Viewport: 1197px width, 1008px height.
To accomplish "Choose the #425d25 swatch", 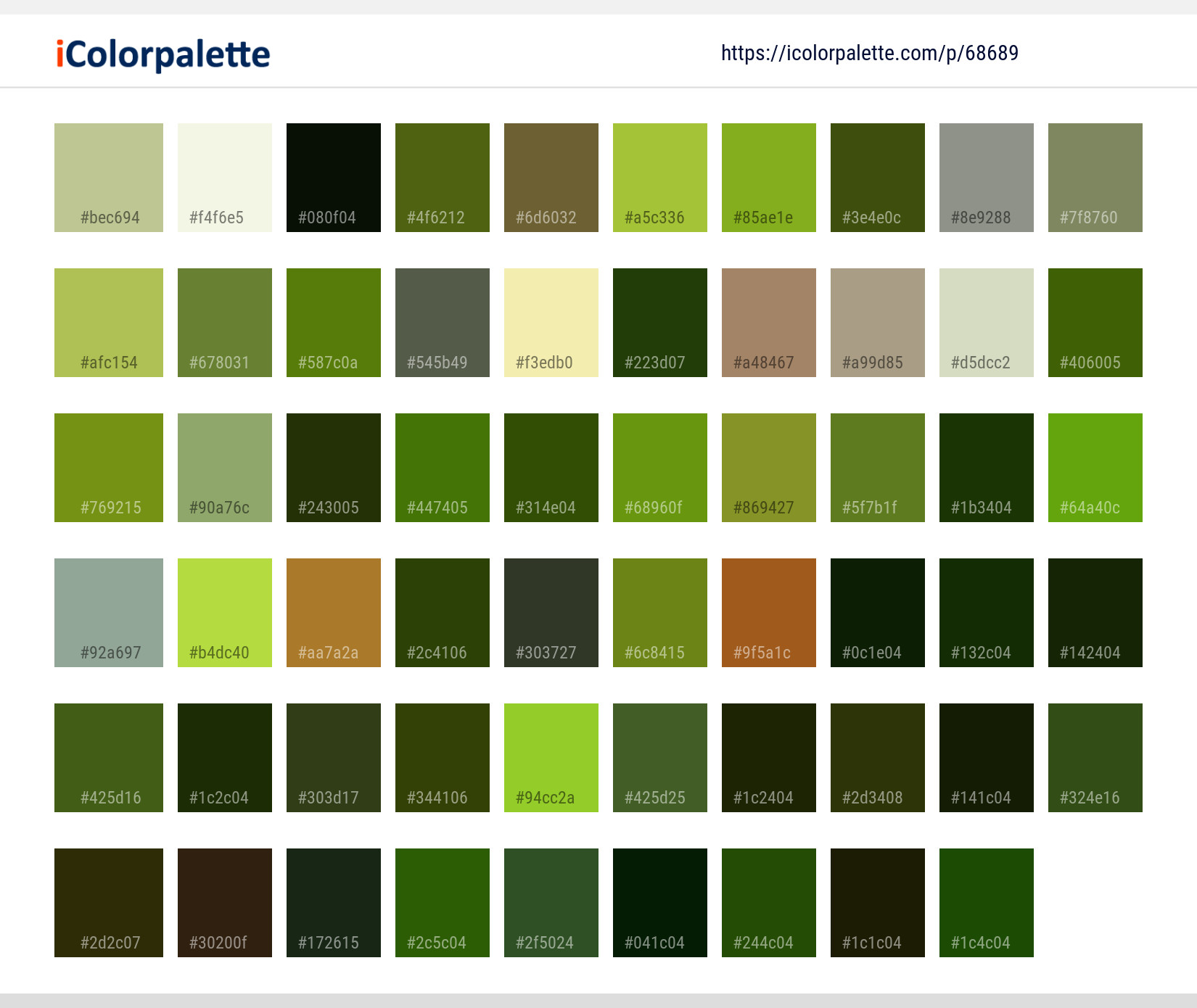I will click(660, 758).
